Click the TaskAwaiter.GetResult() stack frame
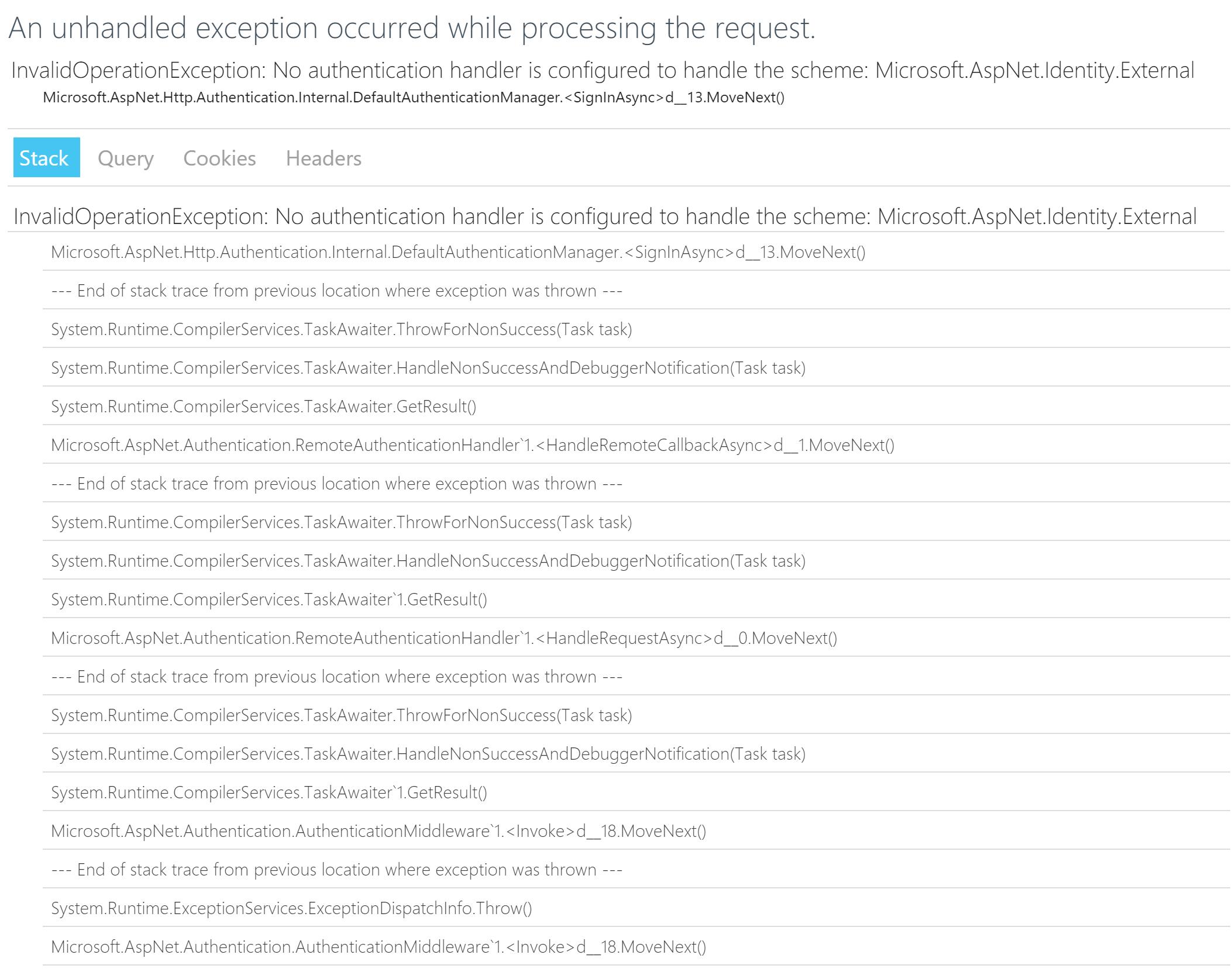The image size is (1232, 972). pos(636,406)
